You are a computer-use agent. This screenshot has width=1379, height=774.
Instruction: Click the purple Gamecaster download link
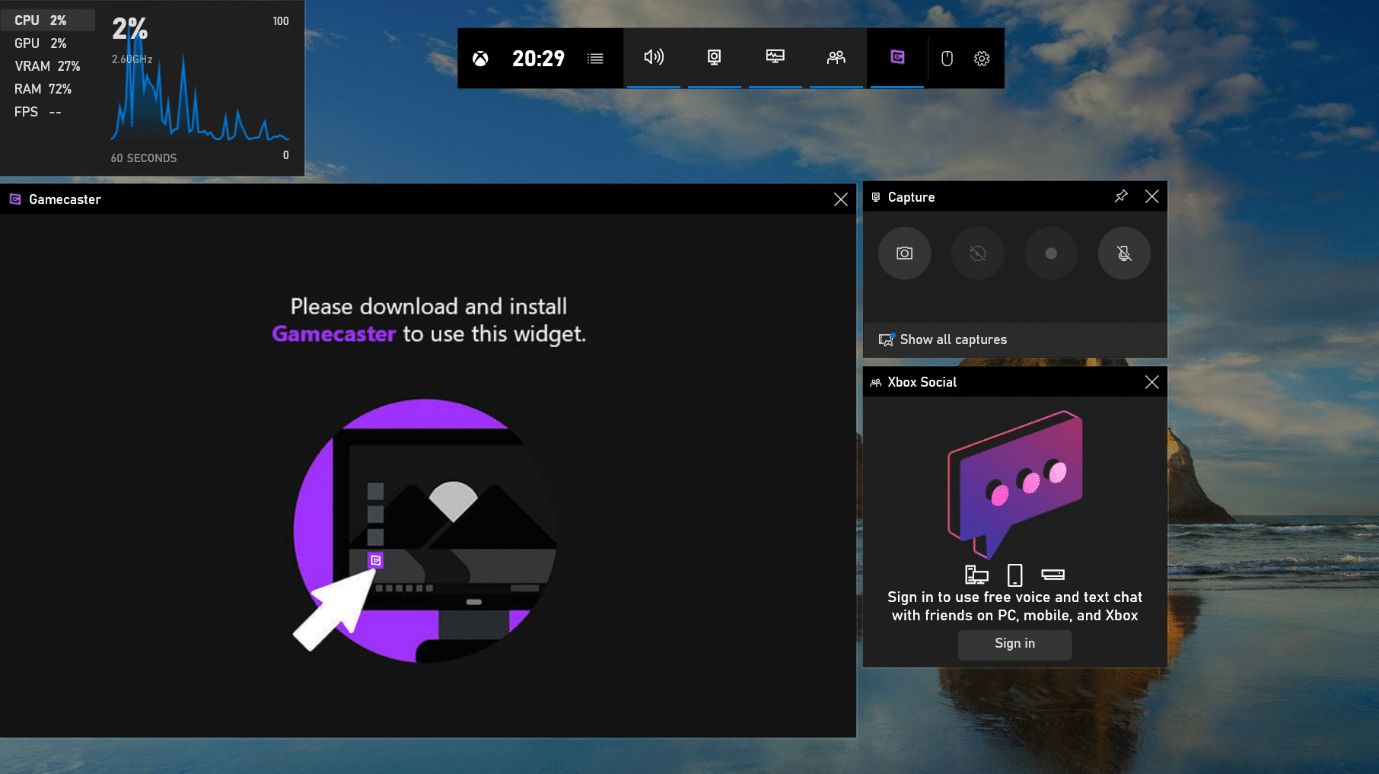[x=334, y=334]
